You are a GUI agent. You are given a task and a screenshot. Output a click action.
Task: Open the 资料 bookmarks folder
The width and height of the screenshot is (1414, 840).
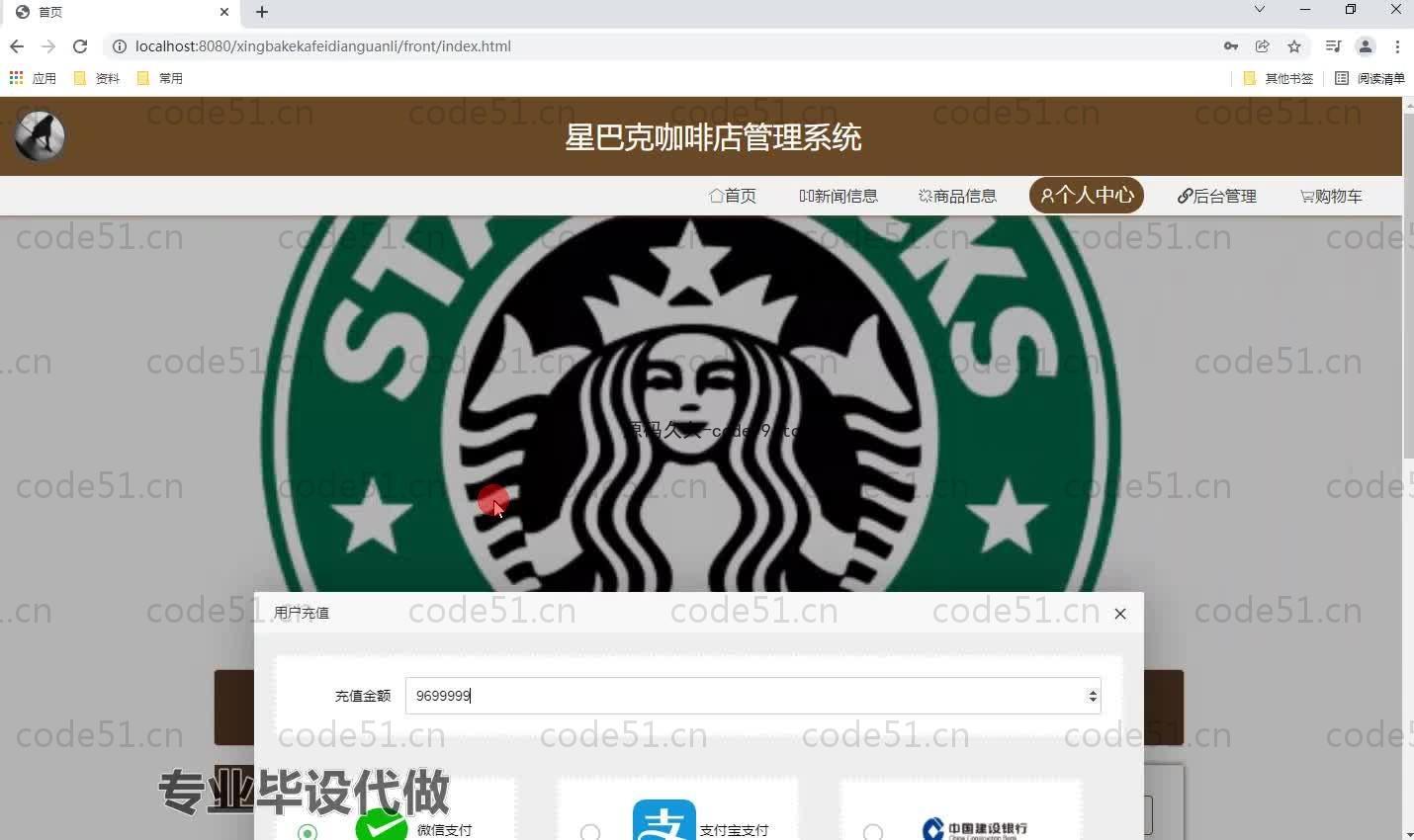coord(97,78)
